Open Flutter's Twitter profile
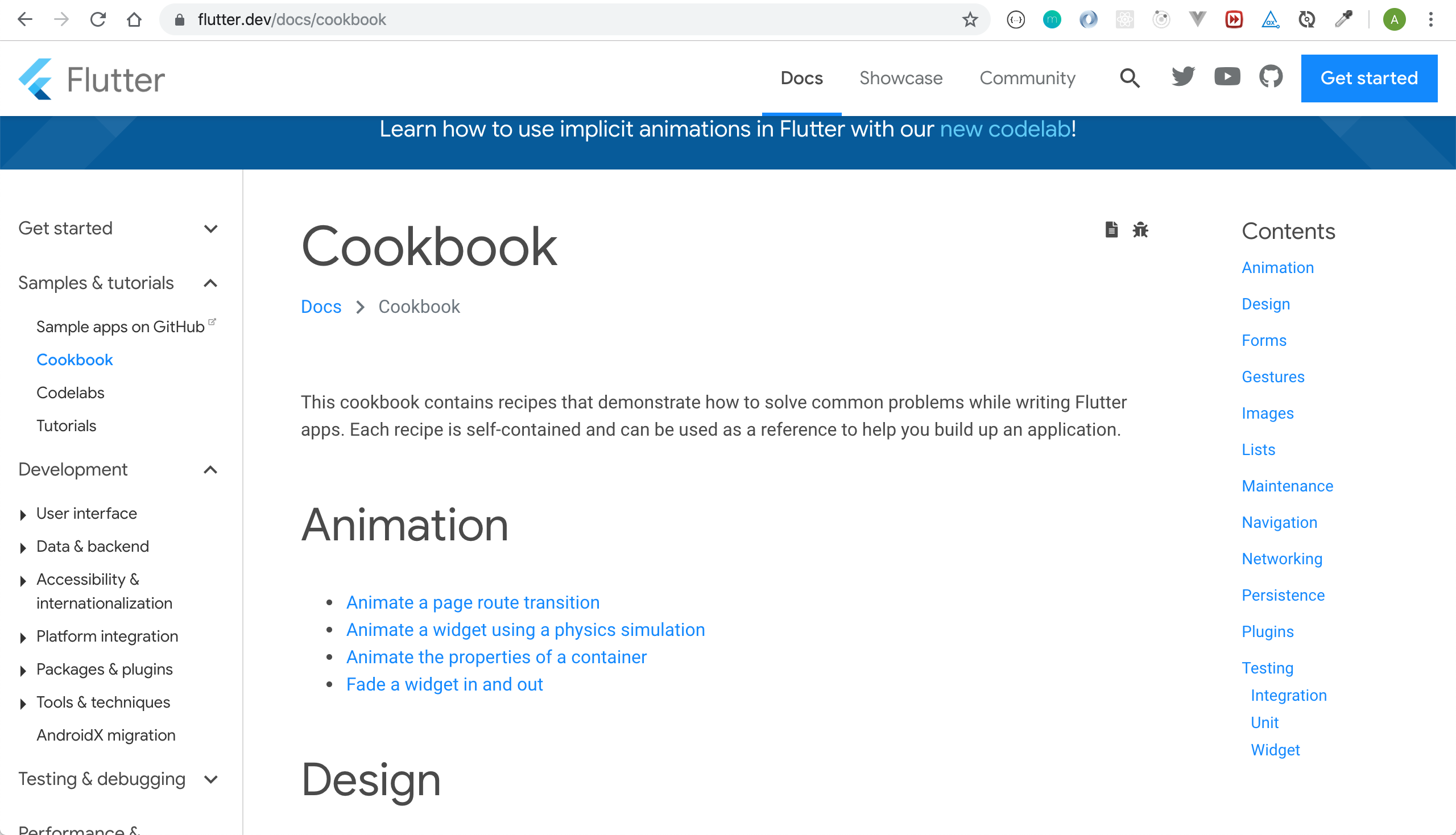 coord(1182,78)
